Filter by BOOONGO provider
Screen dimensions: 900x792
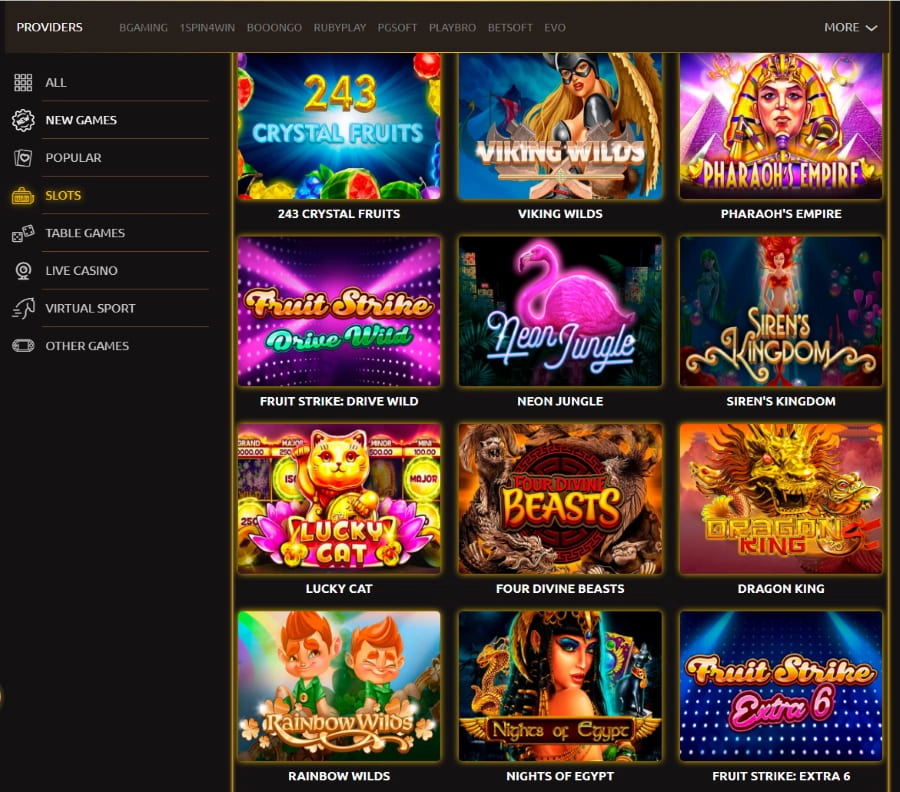(274, 28)
